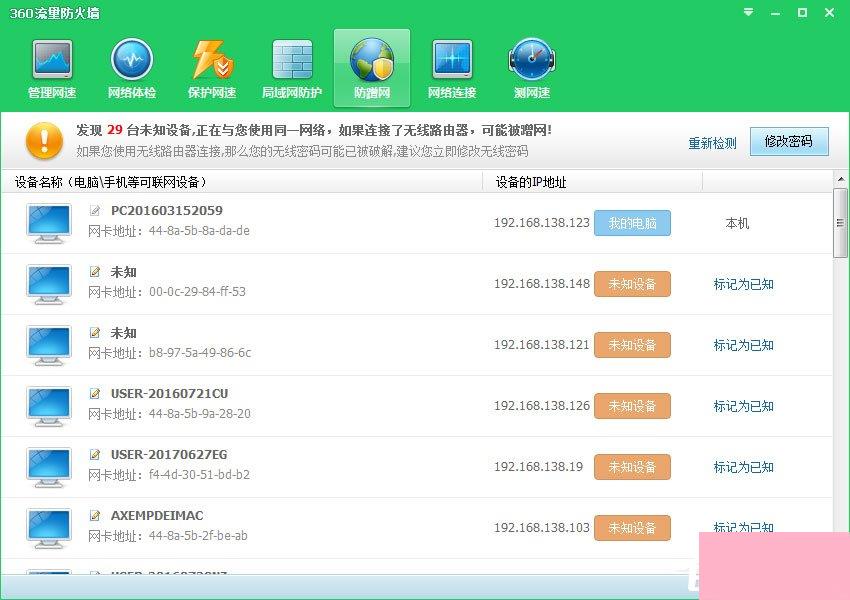
Task: Click computer icon of PC201603152059 row
Action: pyautogui.click(x=49, y=223)
